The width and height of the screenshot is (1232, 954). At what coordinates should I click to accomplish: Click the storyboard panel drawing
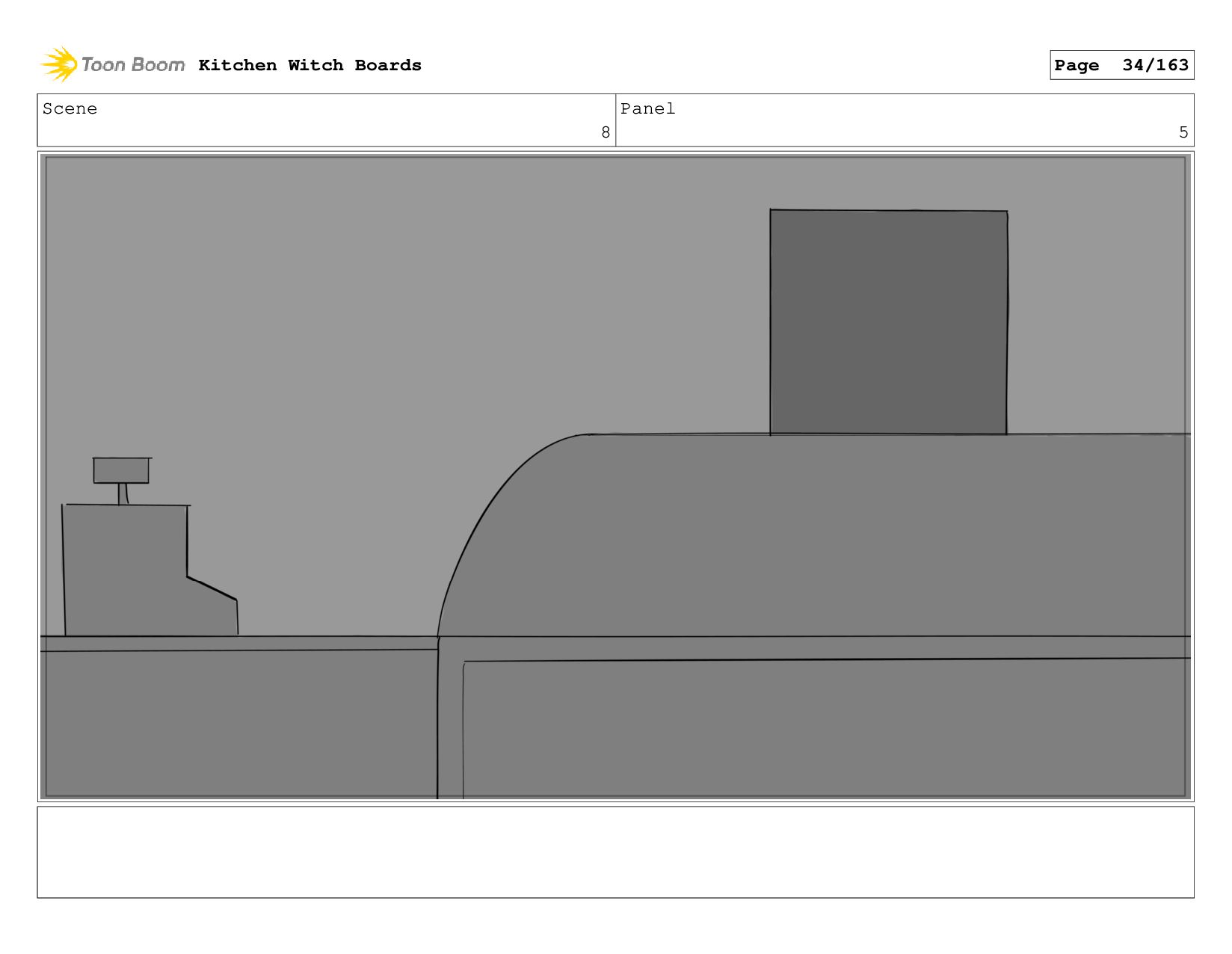pos(615,476)
